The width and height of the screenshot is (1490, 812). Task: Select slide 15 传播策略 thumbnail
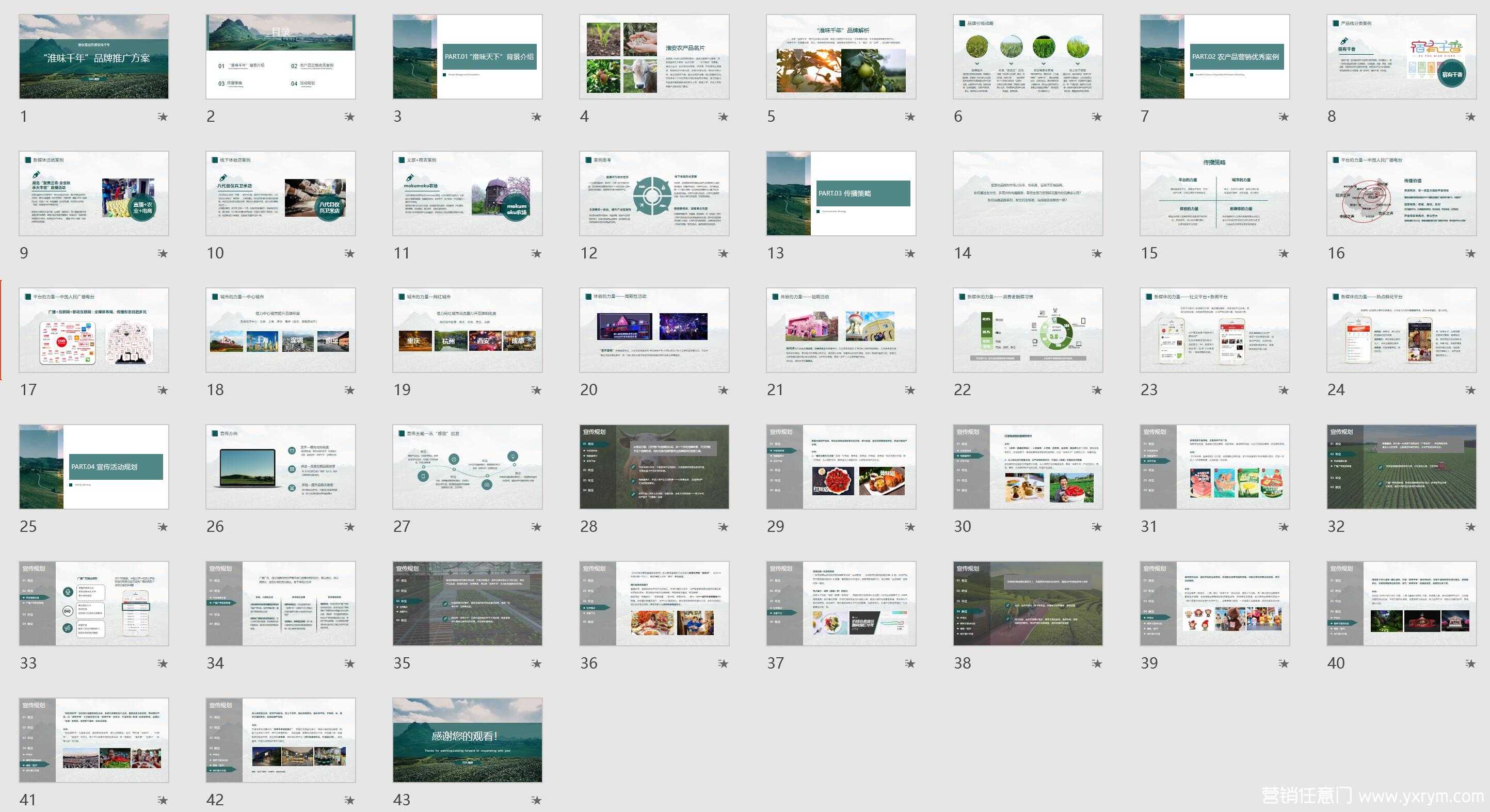click(1215, 193)
